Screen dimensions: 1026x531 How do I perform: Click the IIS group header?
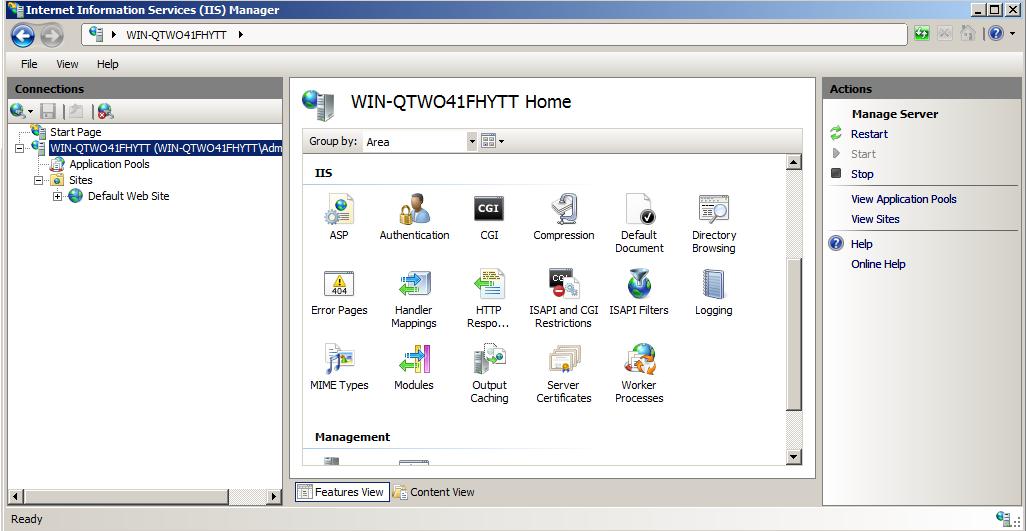pos(323,173)
